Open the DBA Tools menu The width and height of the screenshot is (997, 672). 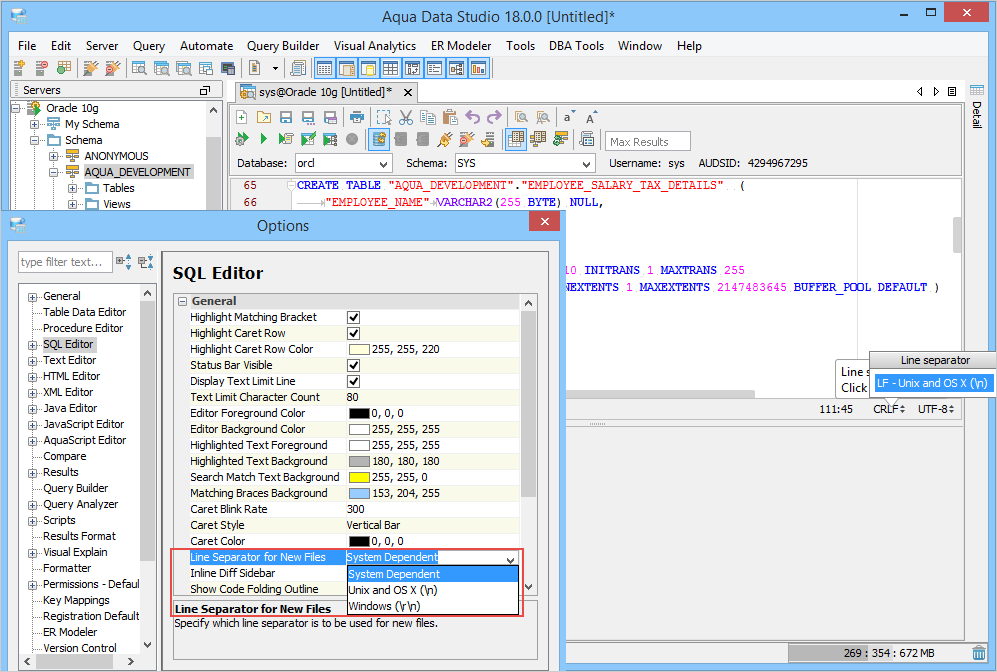click(576, 46)
